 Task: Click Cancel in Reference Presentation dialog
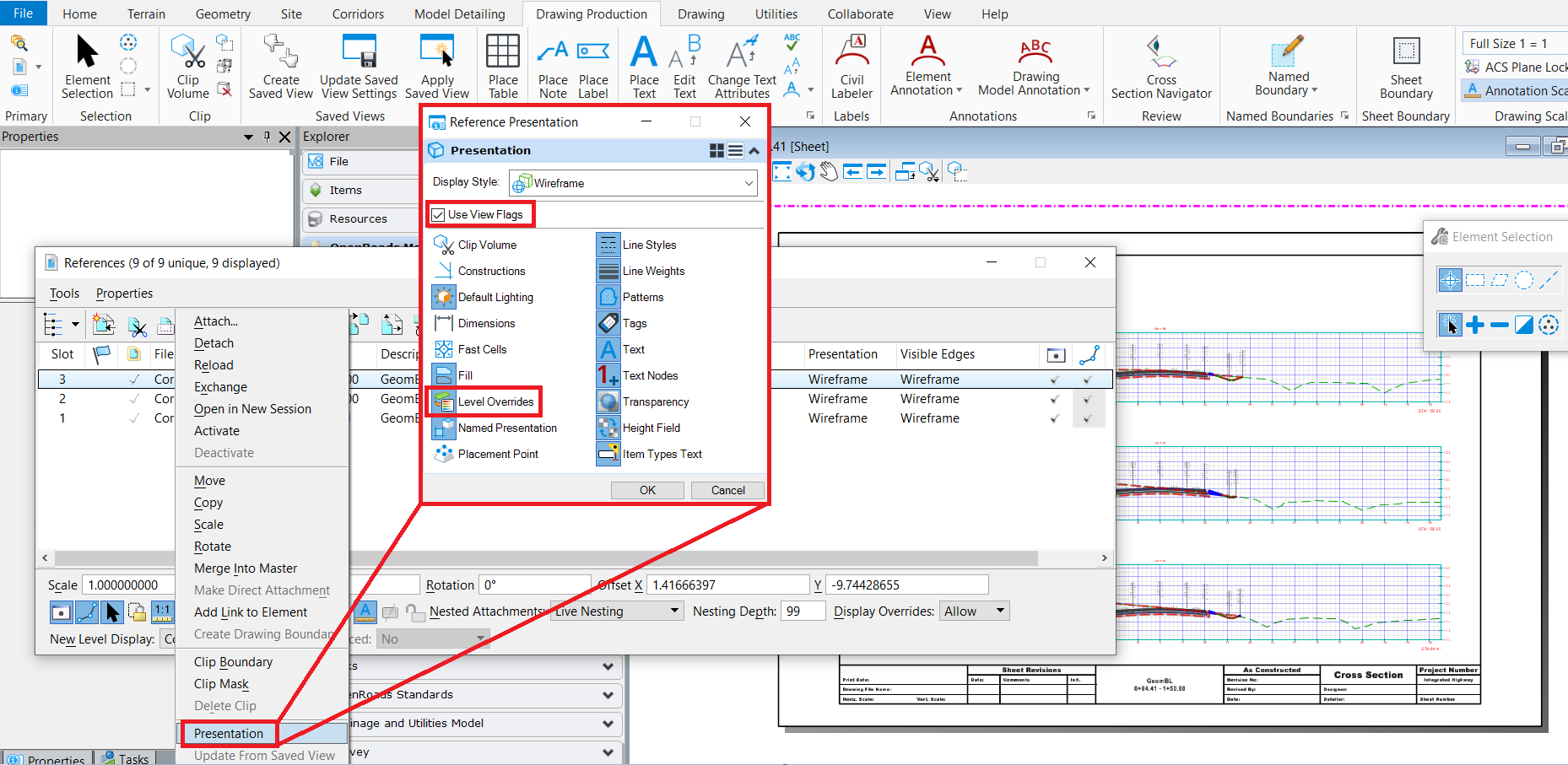pos(727,490)
